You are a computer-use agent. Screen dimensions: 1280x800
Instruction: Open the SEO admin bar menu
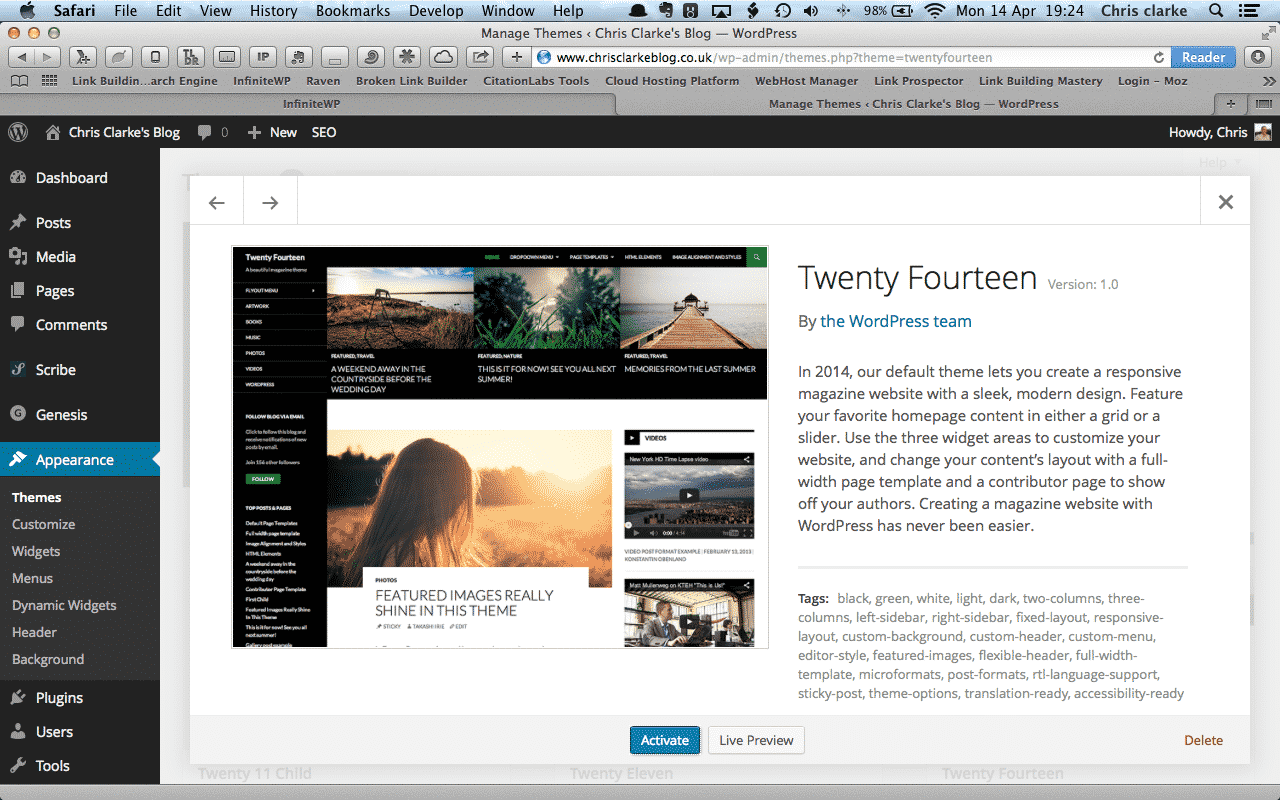tap(324, 132)
